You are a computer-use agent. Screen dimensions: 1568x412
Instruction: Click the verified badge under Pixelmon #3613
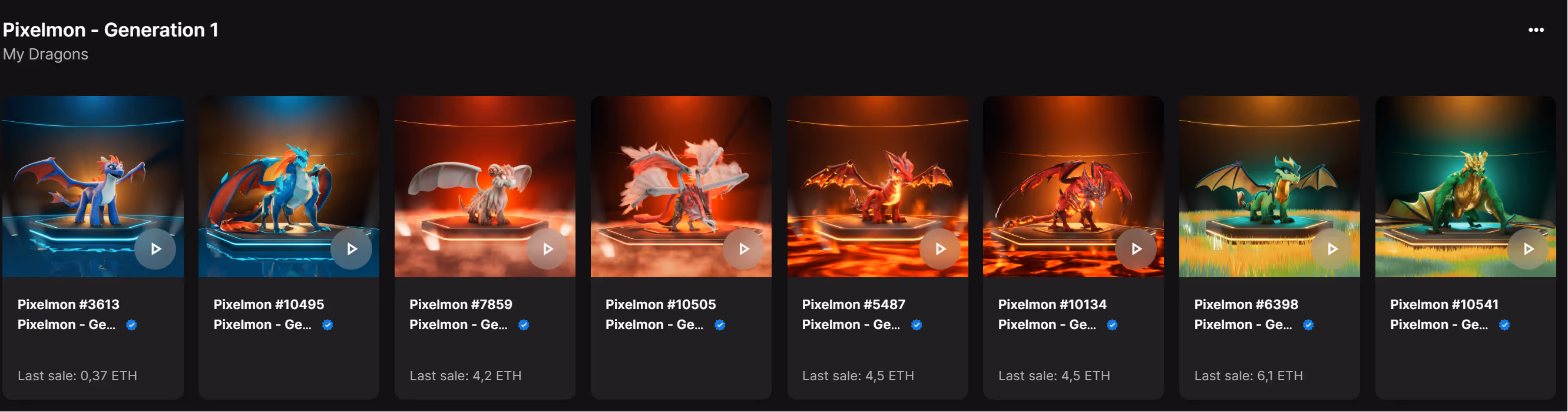pyautogui.click(x=131, y=325)
